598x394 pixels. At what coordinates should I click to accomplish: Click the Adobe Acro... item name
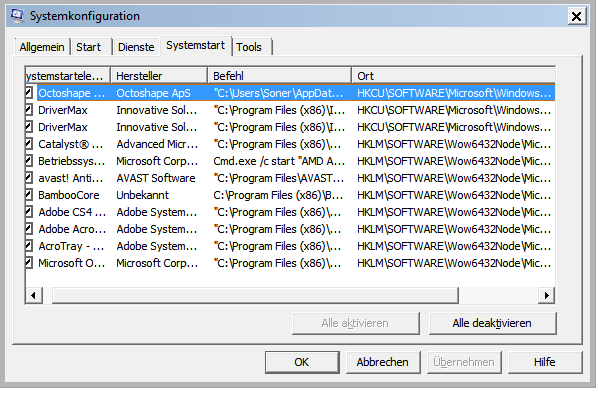click(72, 229)
